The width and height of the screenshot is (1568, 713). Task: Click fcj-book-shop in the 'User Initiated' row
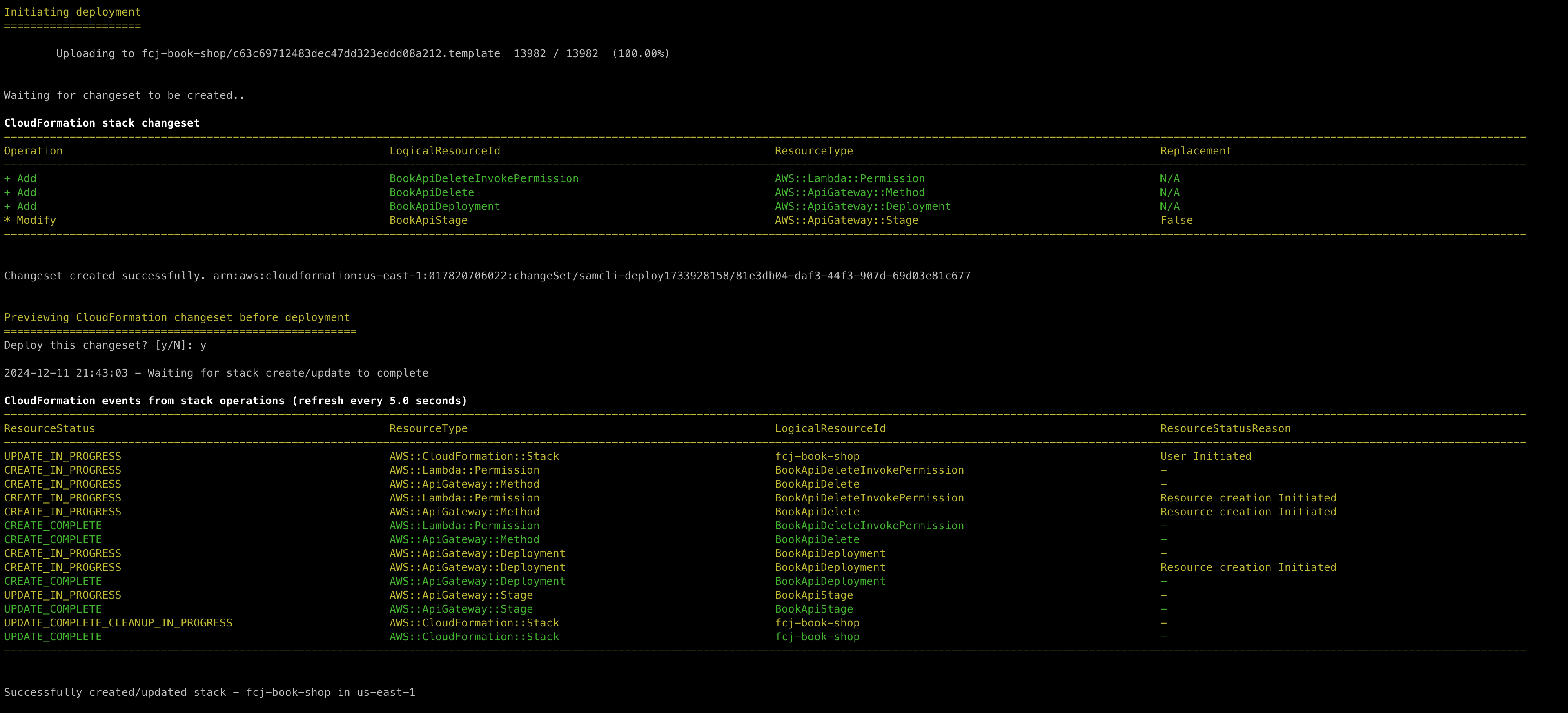point(817,457)
